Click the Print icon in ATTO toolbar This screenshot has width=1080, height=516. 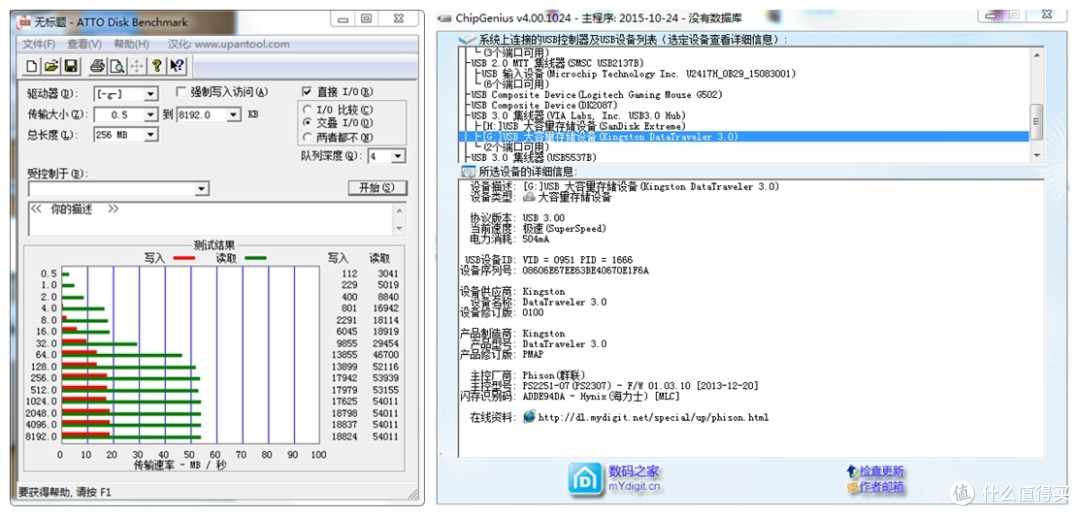[98, 66]
